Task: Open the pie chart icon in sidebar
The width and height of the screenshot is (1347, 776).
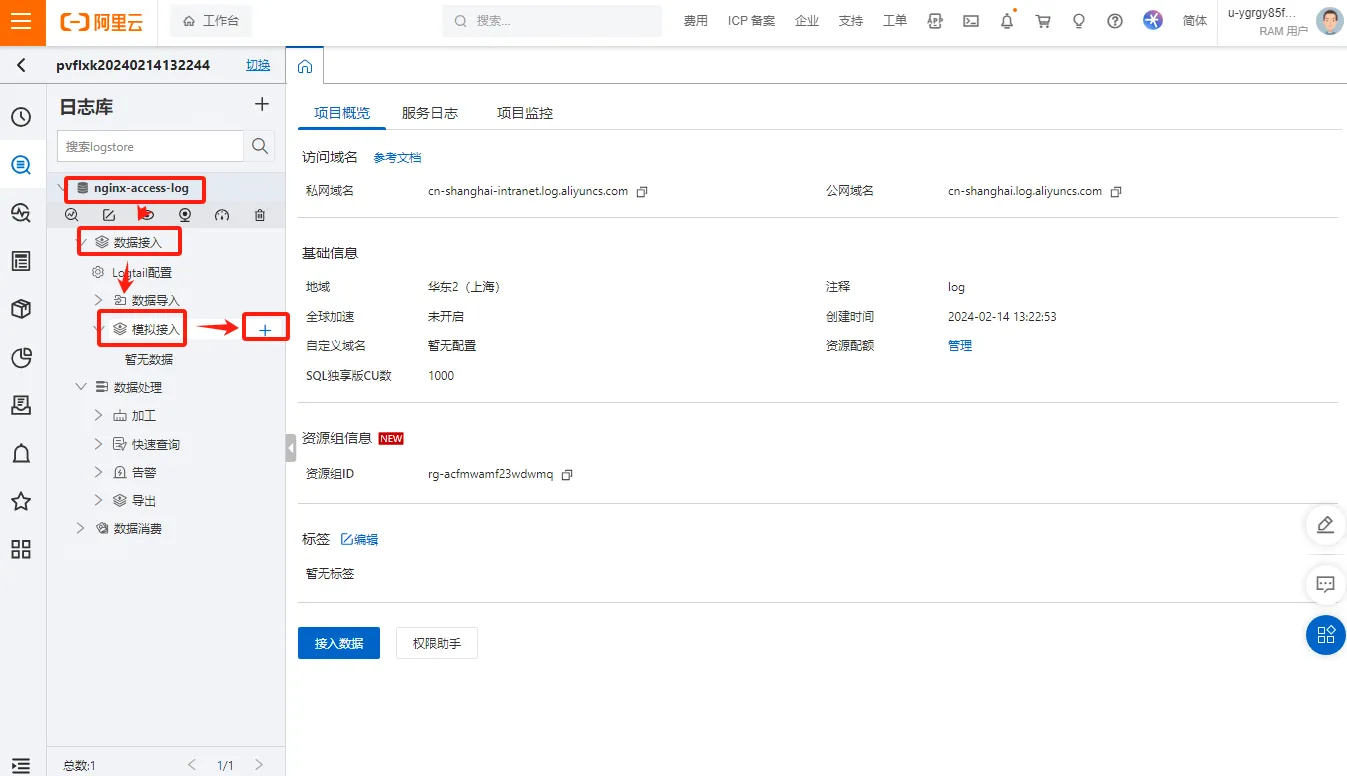Action: (x=21, y=357)
